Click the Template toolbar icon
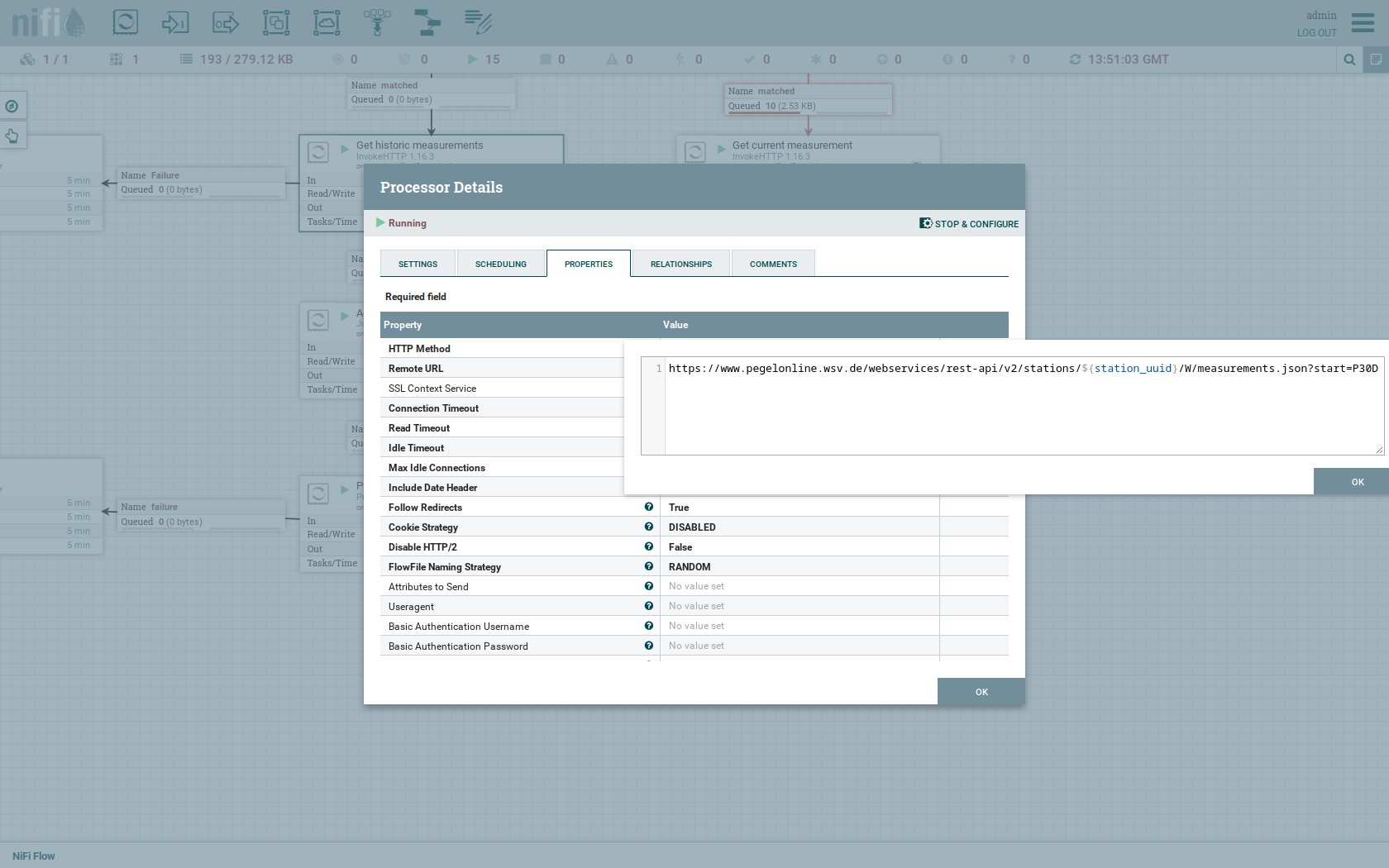The height and width of the screenshot is (868, 1389). click(x=427, y=22)
